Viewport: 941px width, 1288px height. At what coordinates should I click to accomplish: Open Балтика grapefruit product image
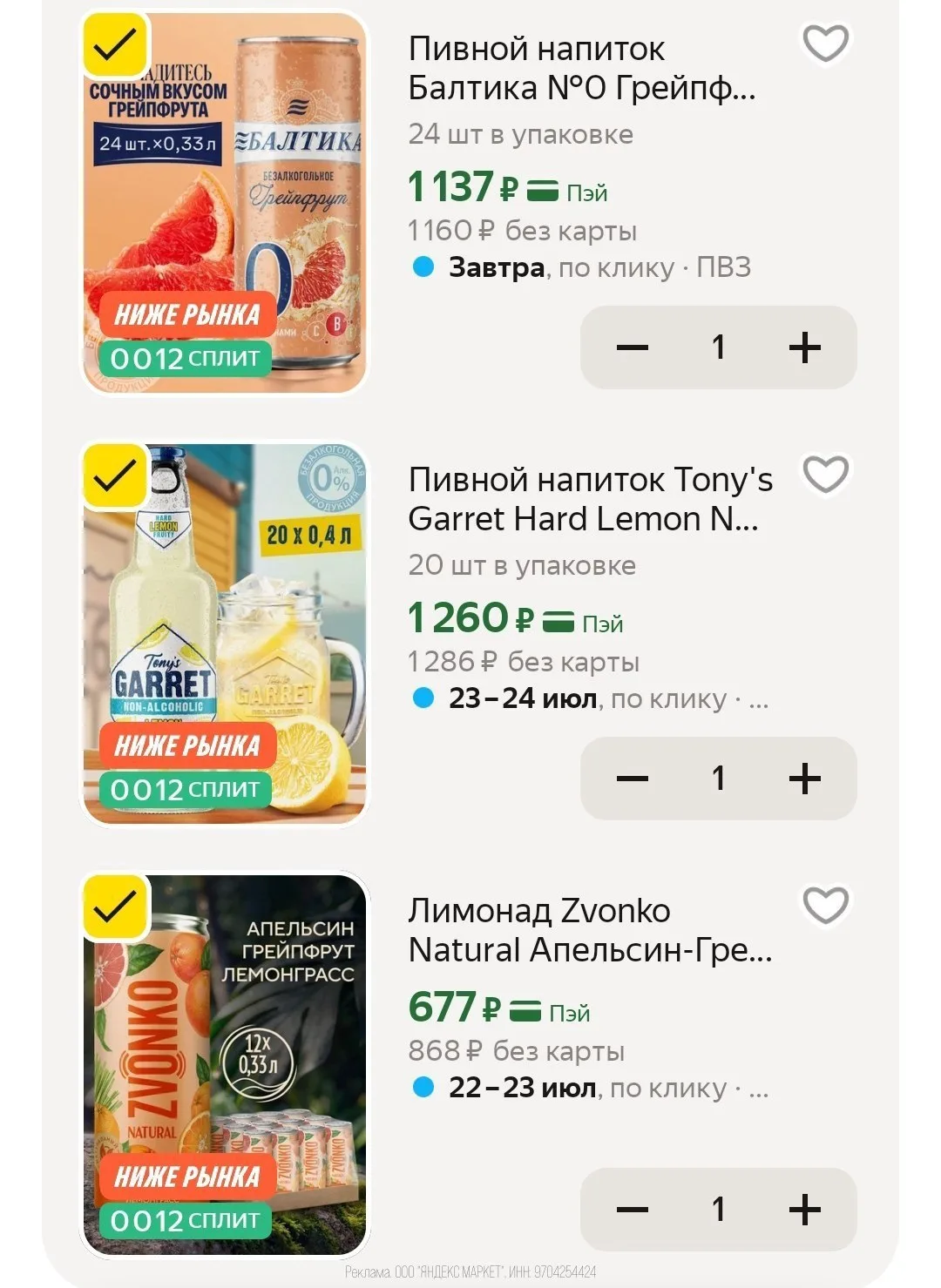(x=225, y=202)
